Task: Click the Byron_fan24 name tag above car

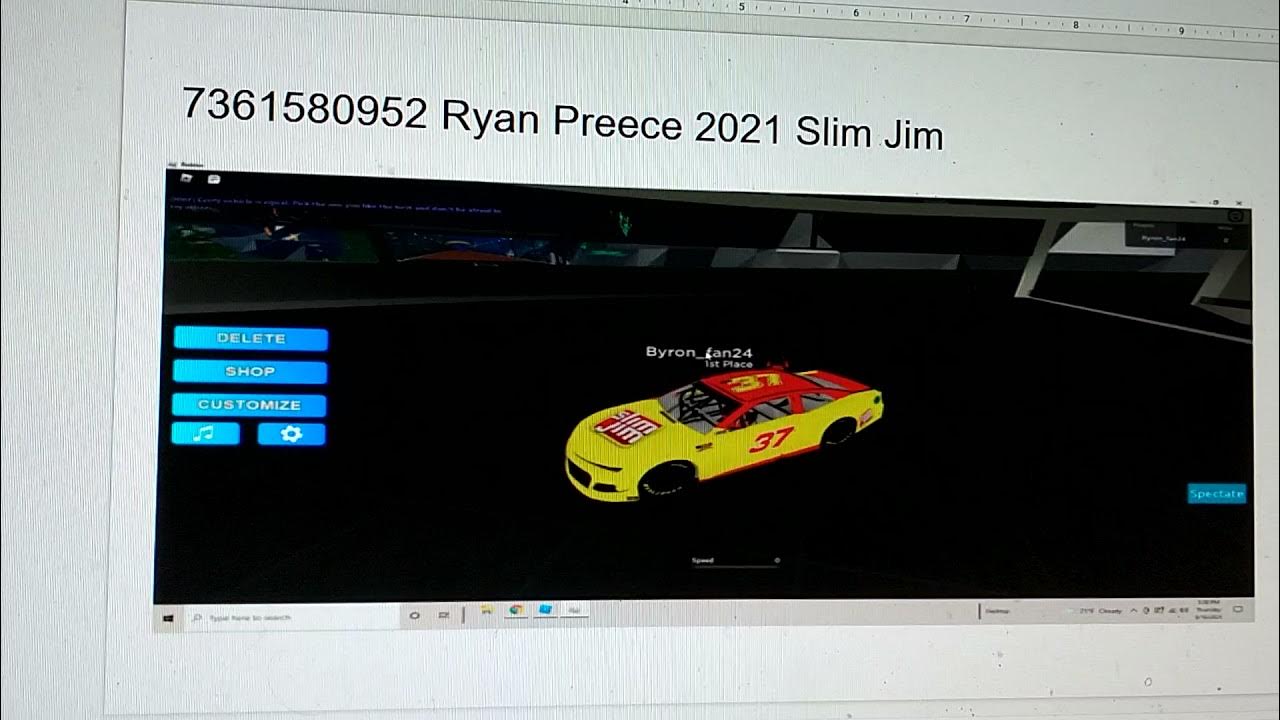Action: click(x=699, y=352)
